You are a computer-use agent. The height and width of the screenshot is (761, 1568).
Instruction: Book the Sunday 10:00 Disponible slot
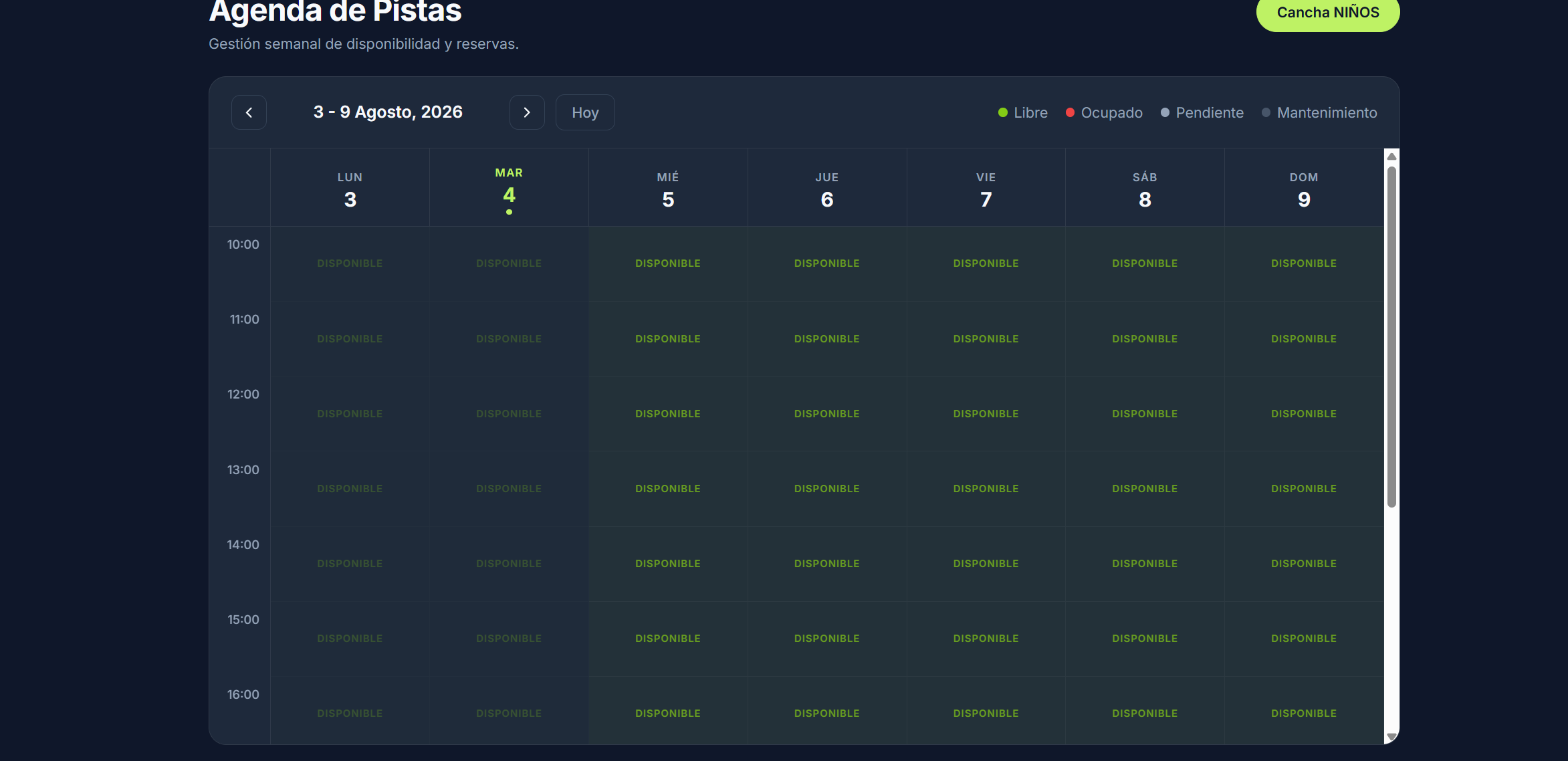click(x=1304, y=263)
